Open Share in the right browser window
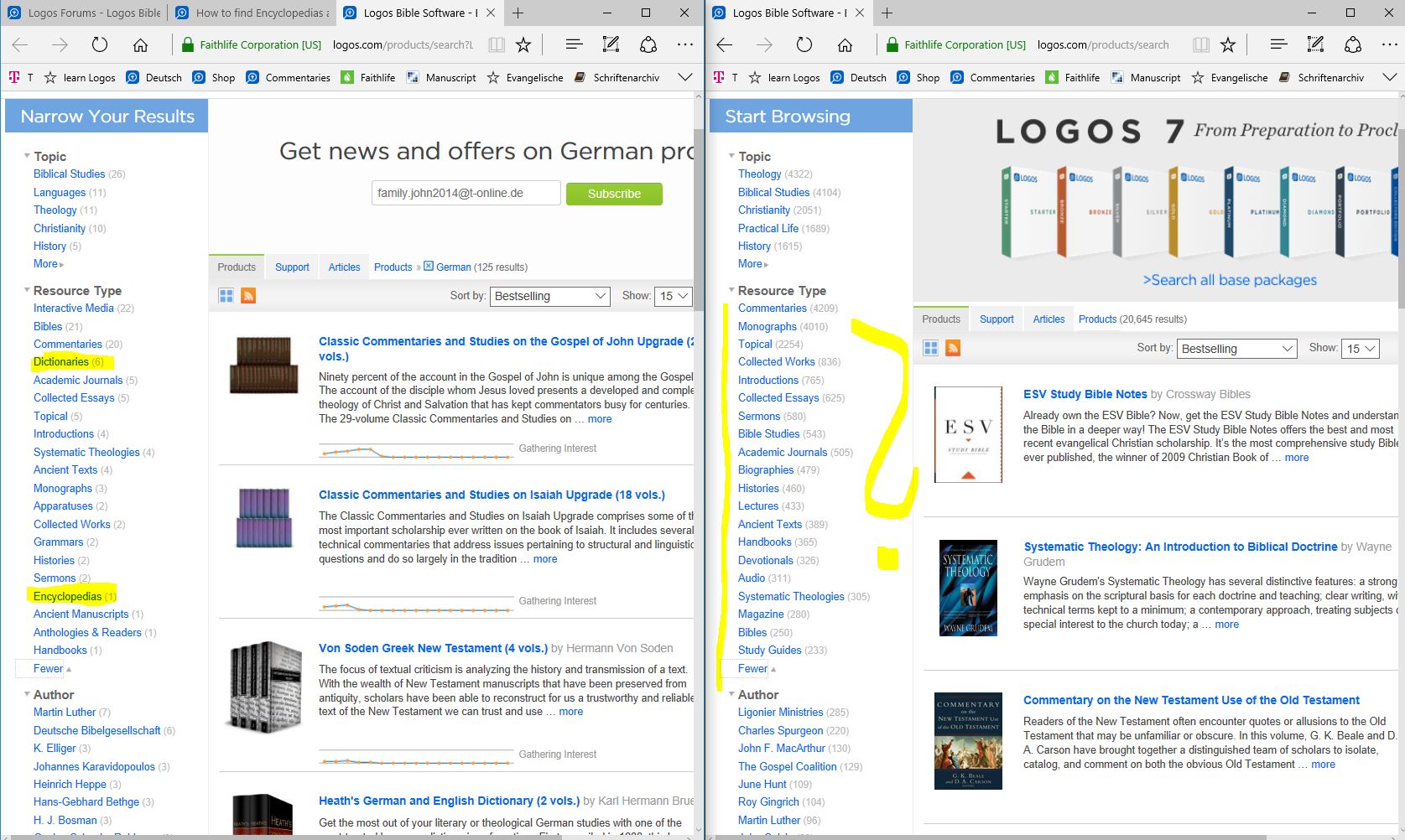 [1353, 45]
